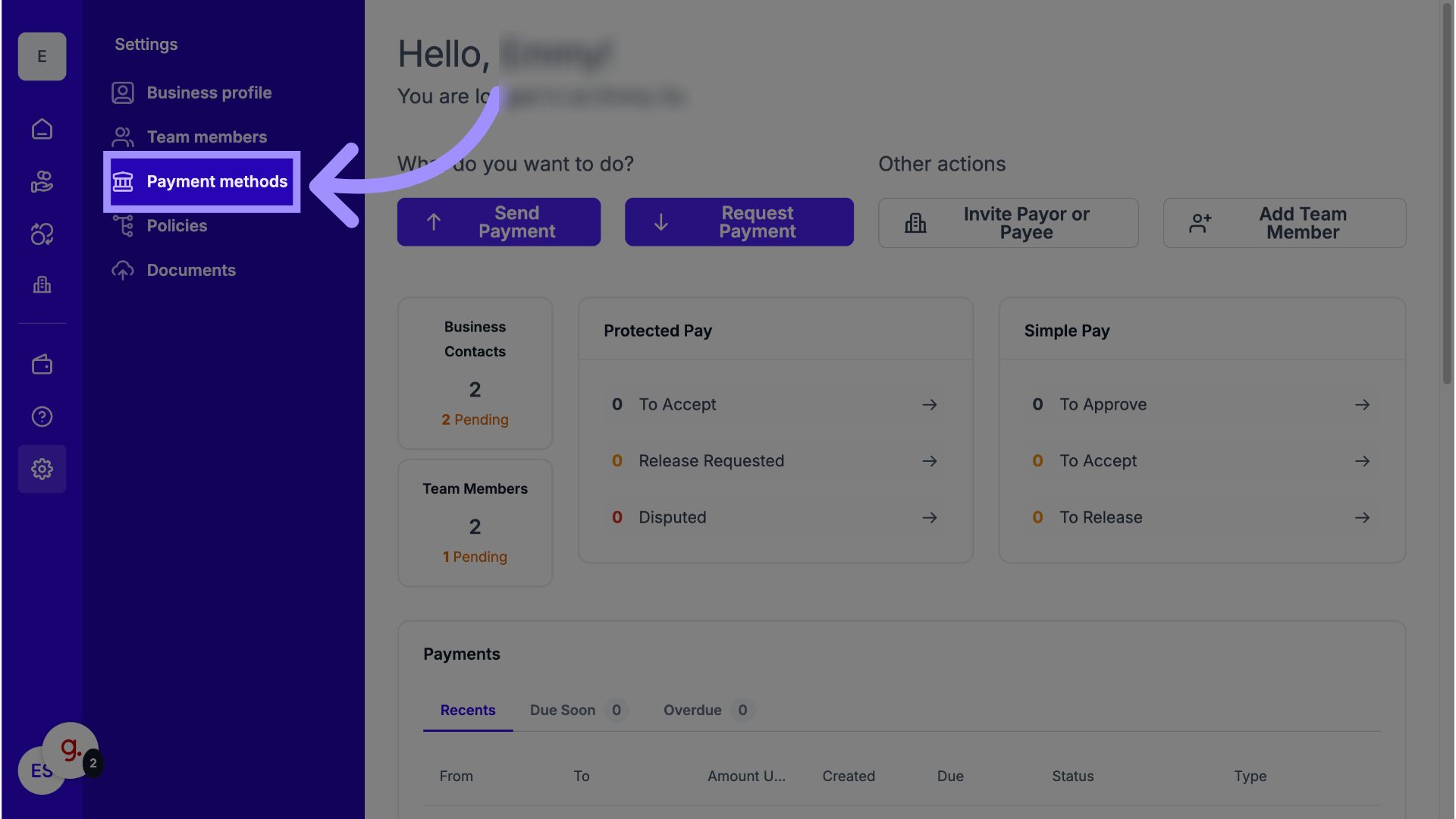Open the contacts hand-holding-people sidebar icon
1456x819 pixels.
[42, 182]
